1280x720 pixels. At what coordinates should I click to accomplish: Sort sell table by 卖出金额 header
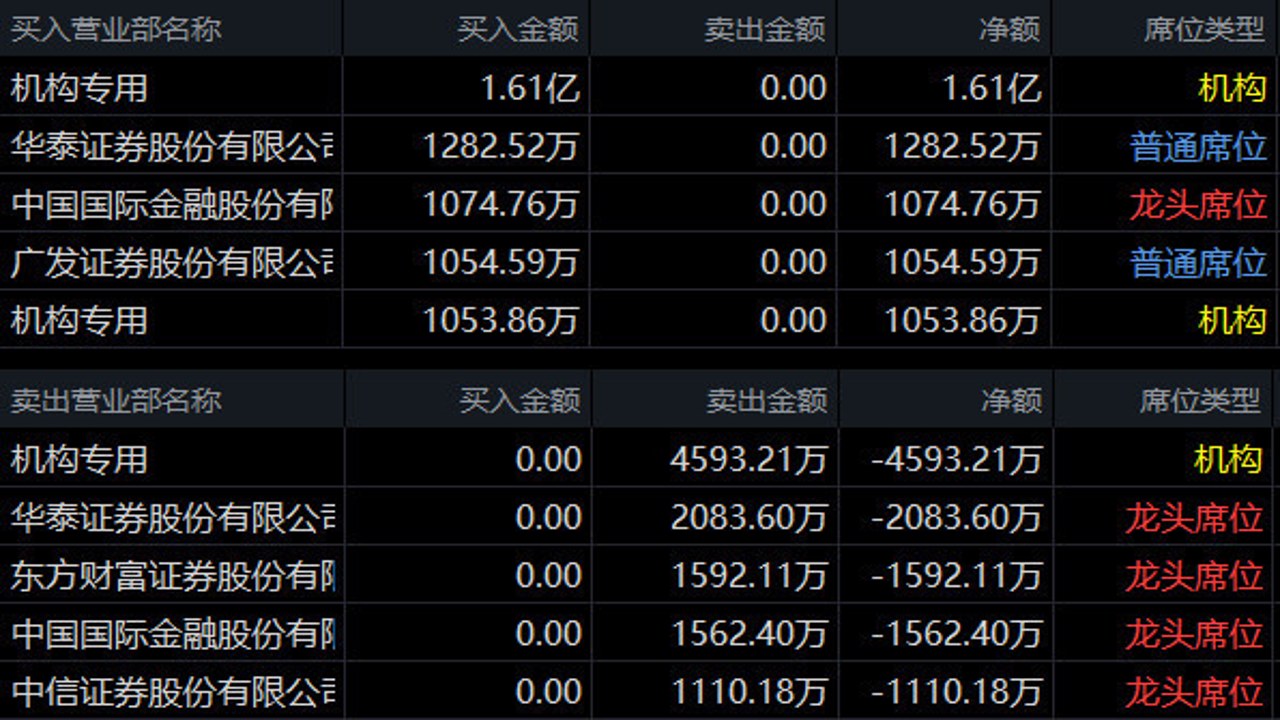pyautogui.click(x=767, y=401)
